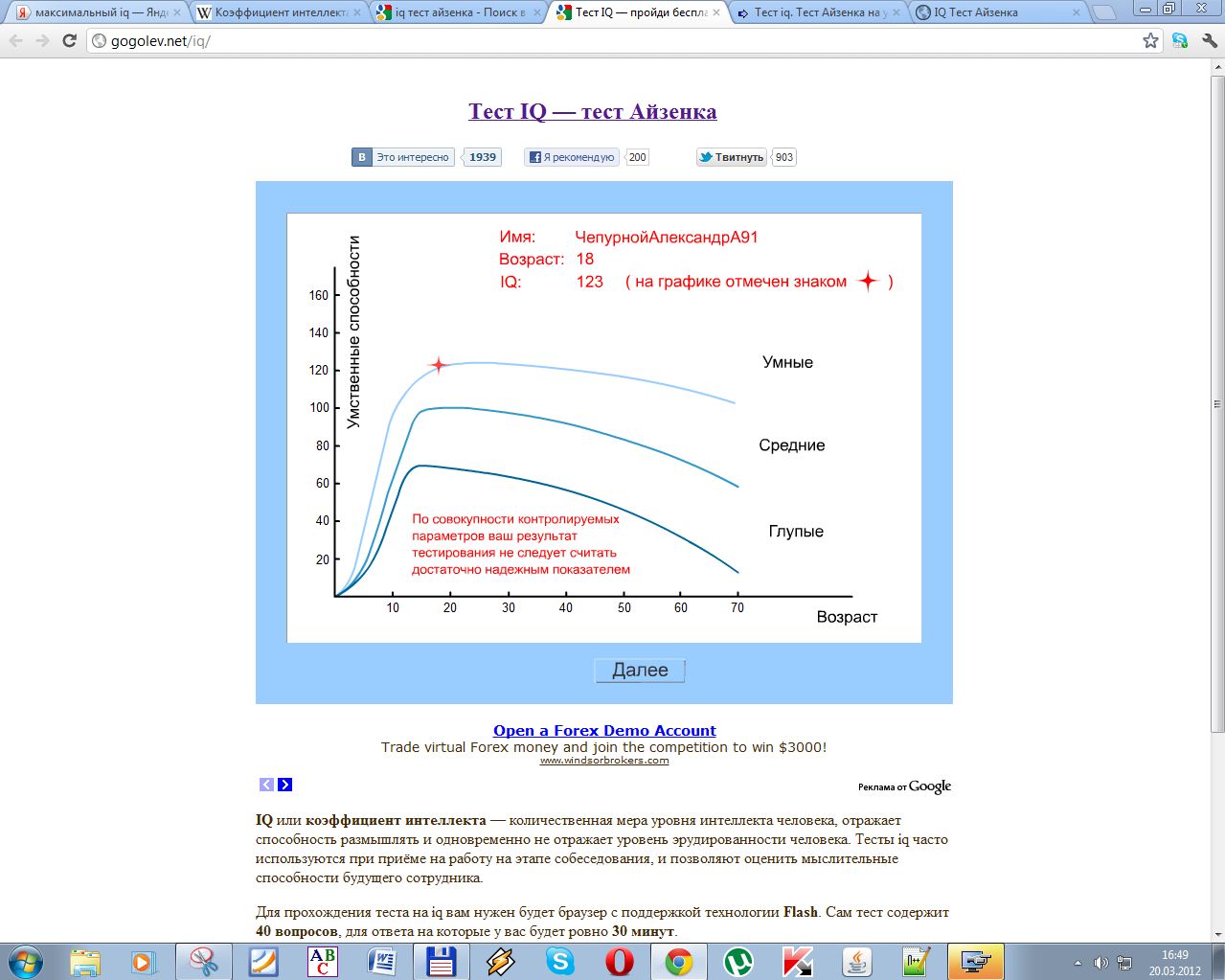Open the ABC taskbar application icon
1225x980 pixels.
[322, 961]
